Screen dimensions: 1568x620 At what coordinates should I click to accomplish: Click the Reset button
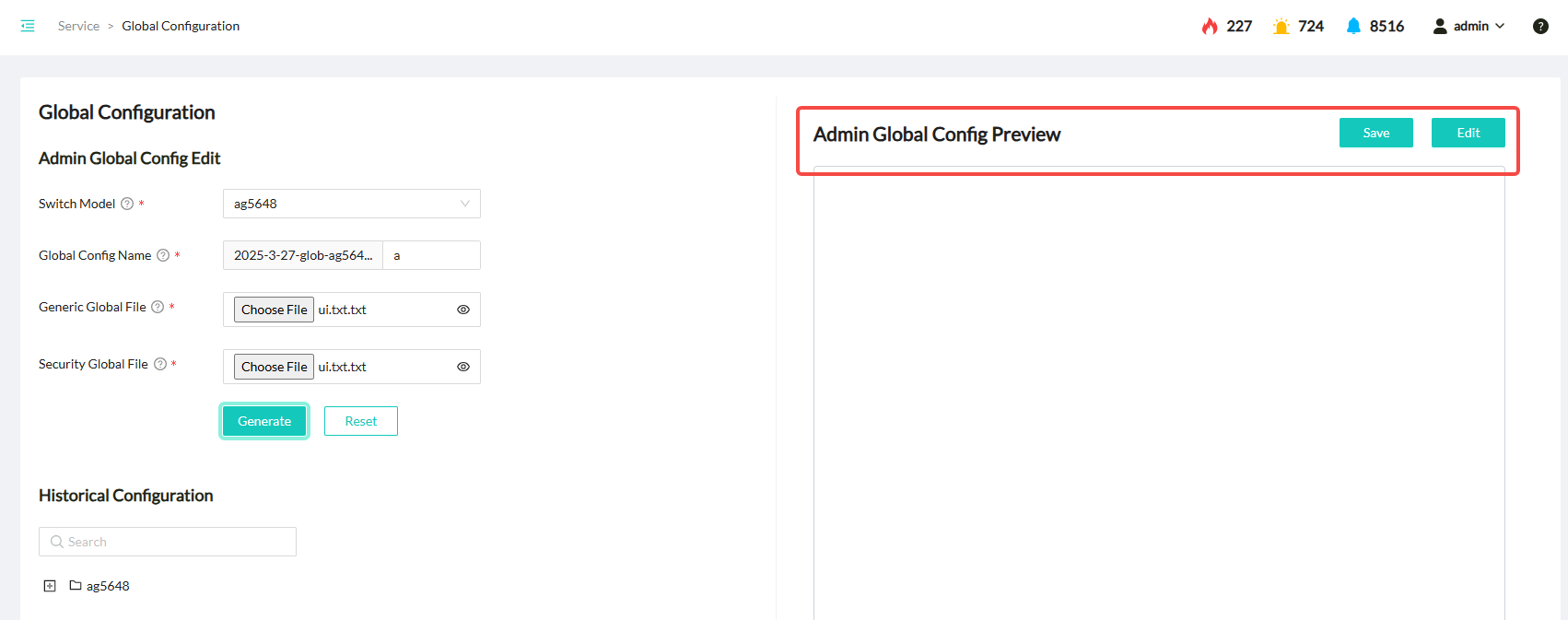(x=360, y=421)
